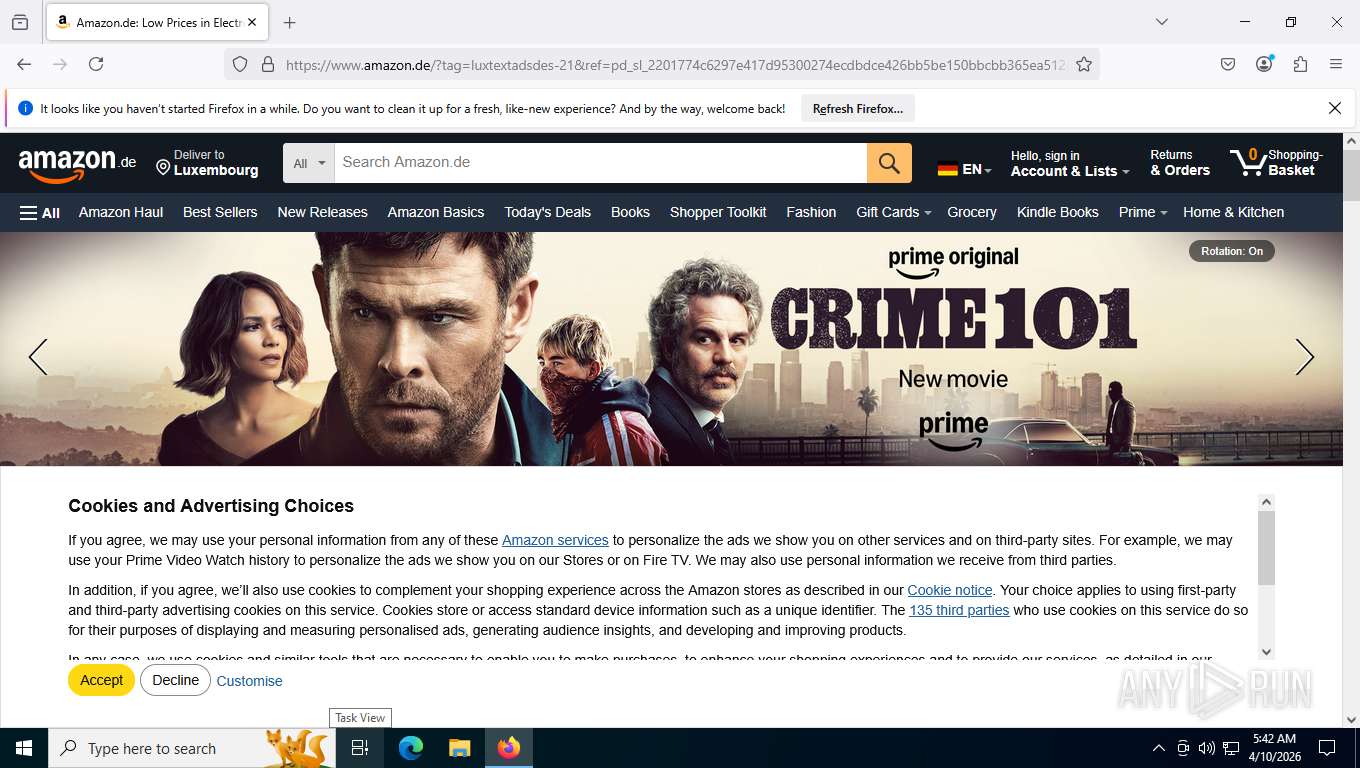Open Shopper Toolkit
The image size is (1360, 768).
718,212
